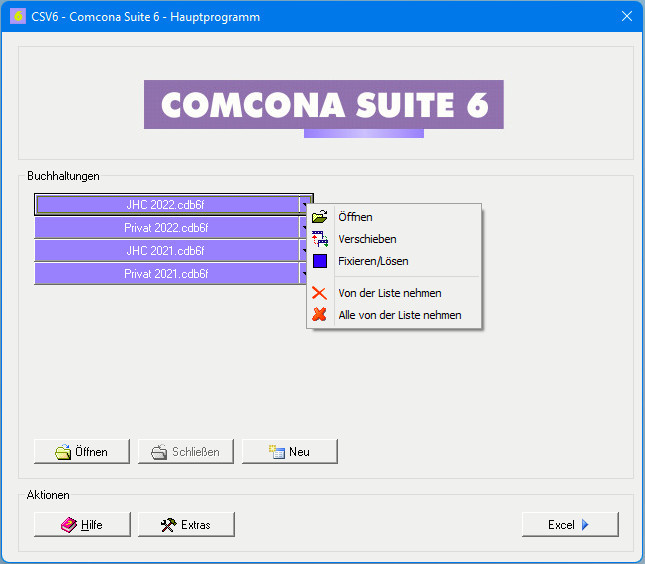The width and height of the screenshot is (645, 564).
Task: Open the Extras button
Action: tap(186, 525)
